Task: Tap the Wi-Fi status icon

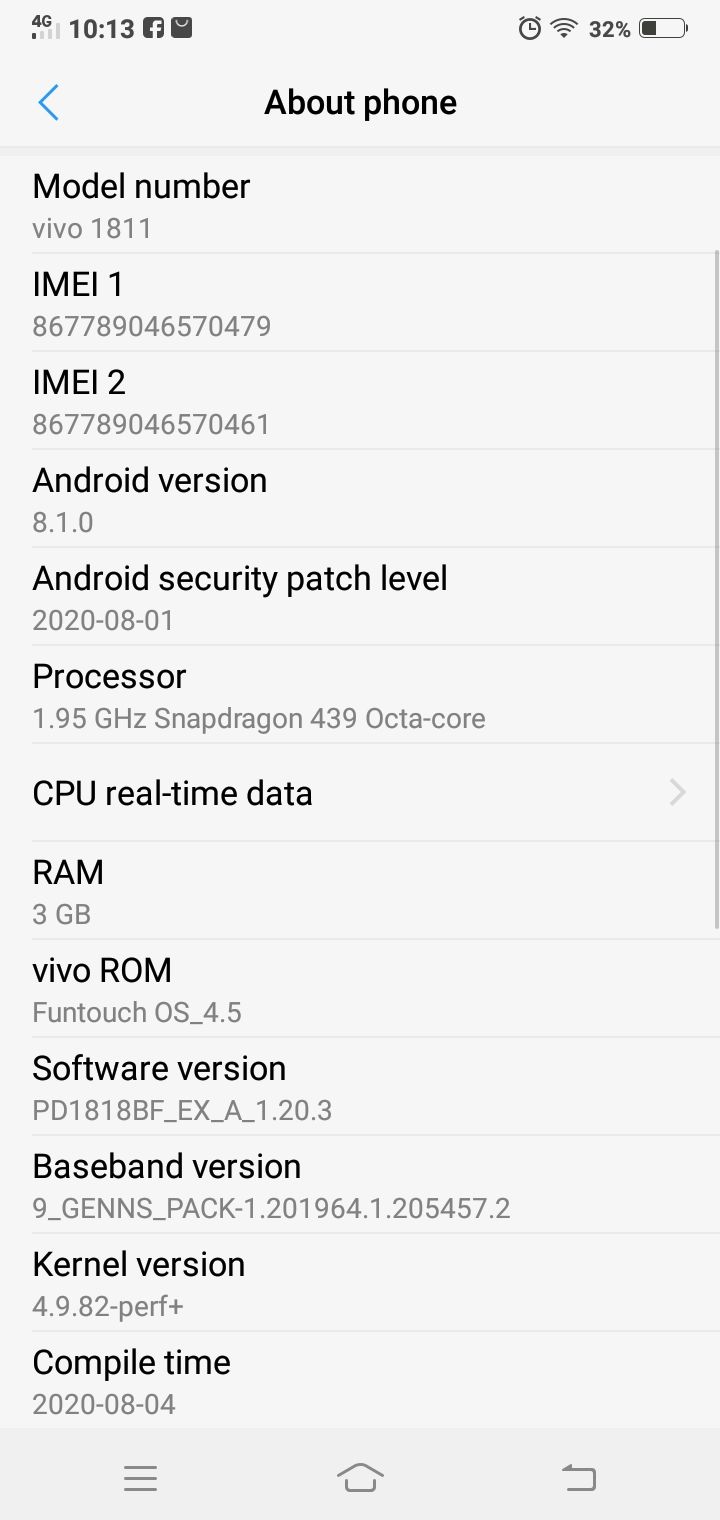Action: (x=565, y=29)
